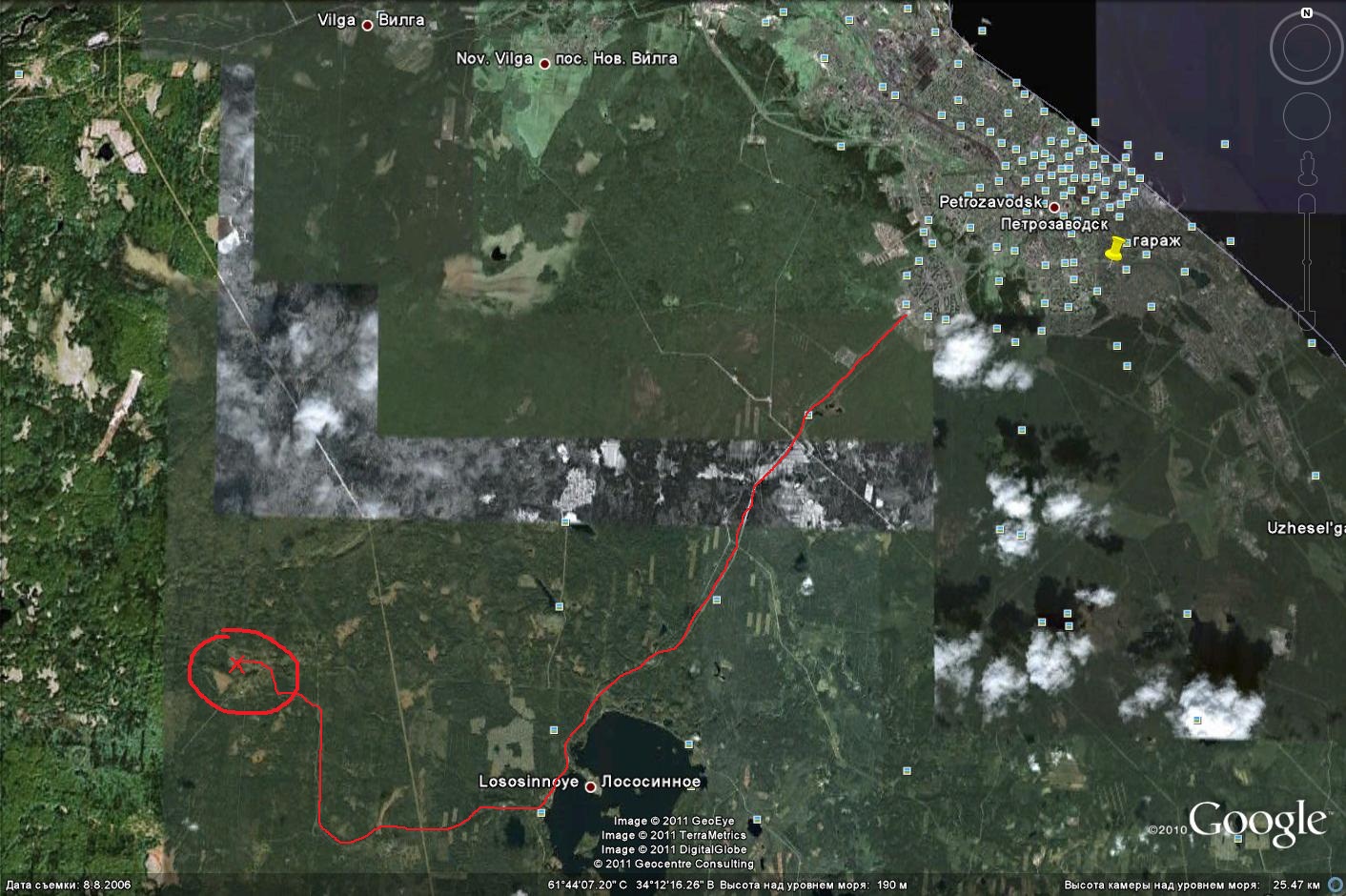The image size is (1346, 896).
Task: Click the Vilga place marker dot
Action: (x=367, y=26)
